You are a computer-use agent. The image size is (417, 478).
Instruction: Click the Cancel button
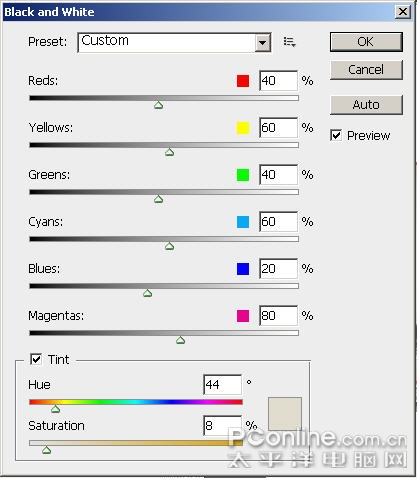pyautogui.click(x=366, y=70)
